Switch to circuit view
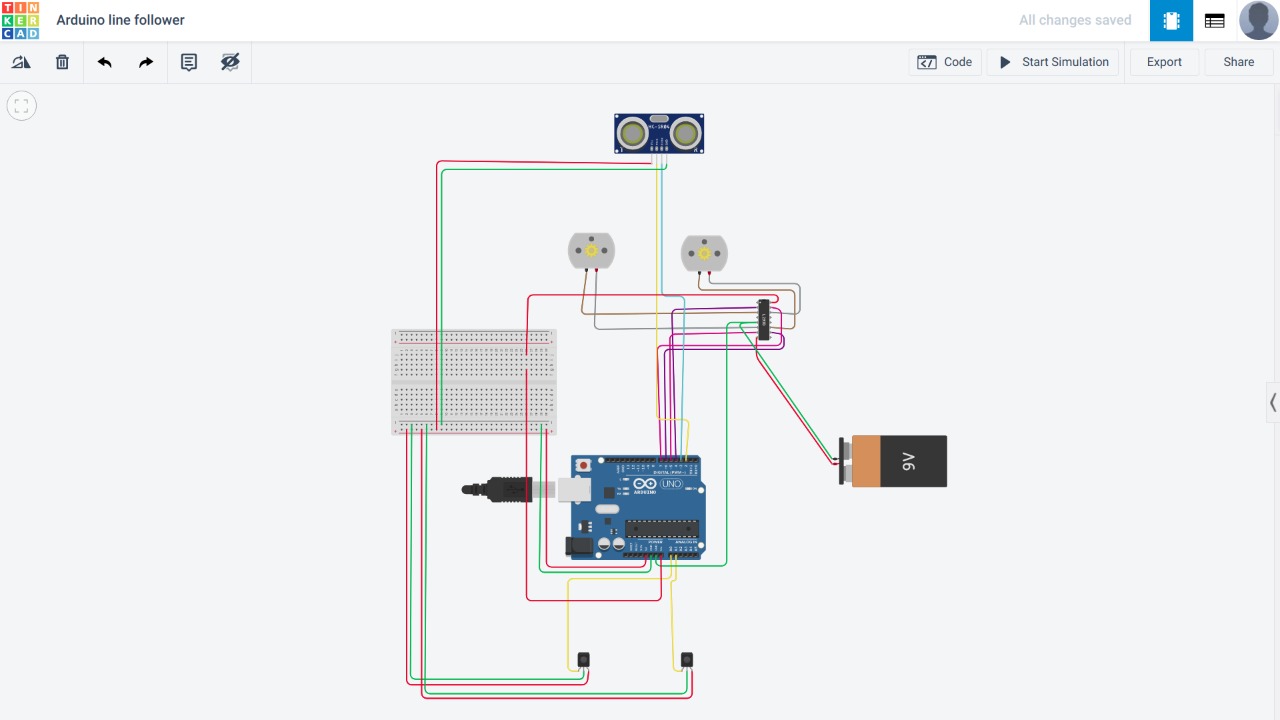This screenshot has width=1280, height=720. click(1171, 20)
